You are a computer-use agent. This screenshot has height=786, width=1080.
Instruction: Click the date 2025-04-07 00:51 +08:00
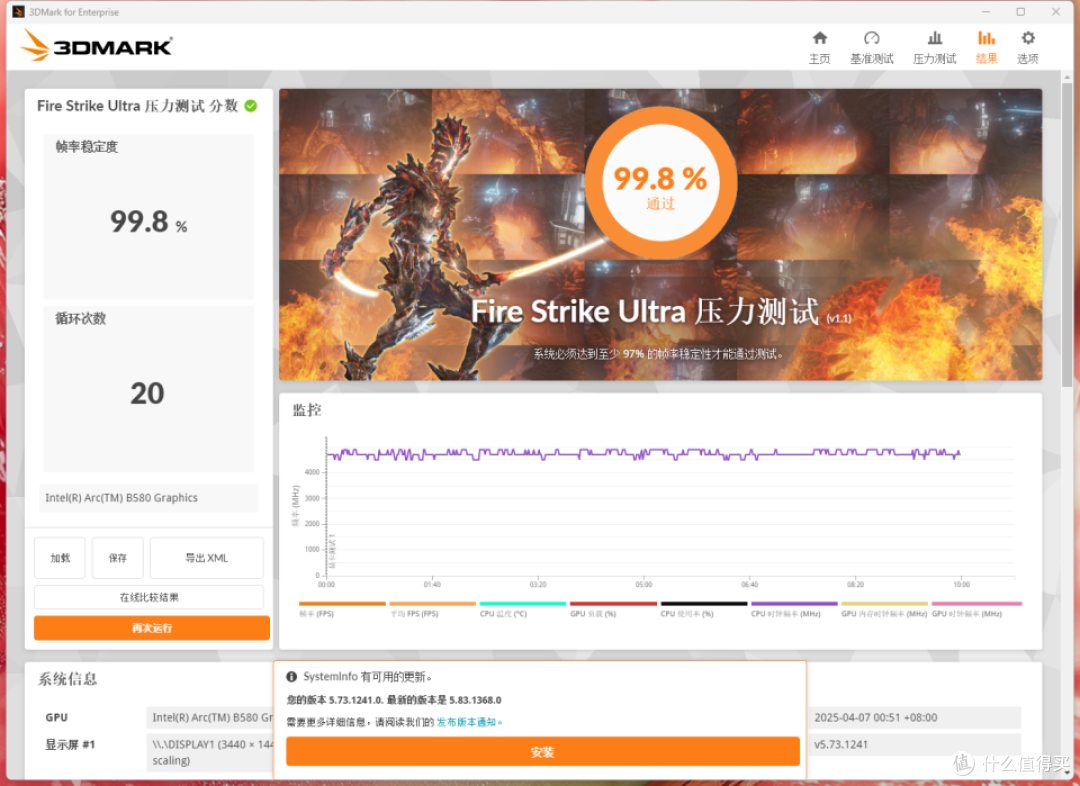[875, 717]
